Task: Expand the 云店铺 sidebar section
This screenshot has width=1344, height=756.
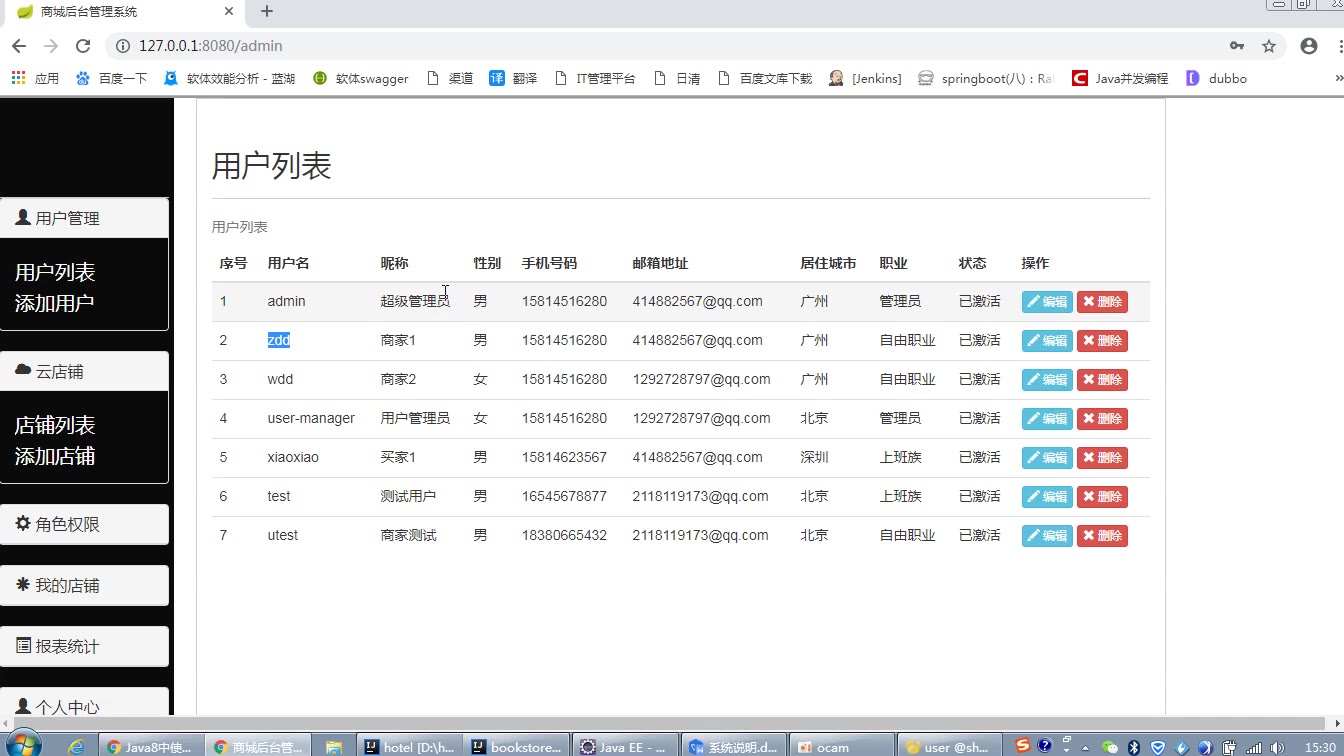Action: tap(84, 371)
